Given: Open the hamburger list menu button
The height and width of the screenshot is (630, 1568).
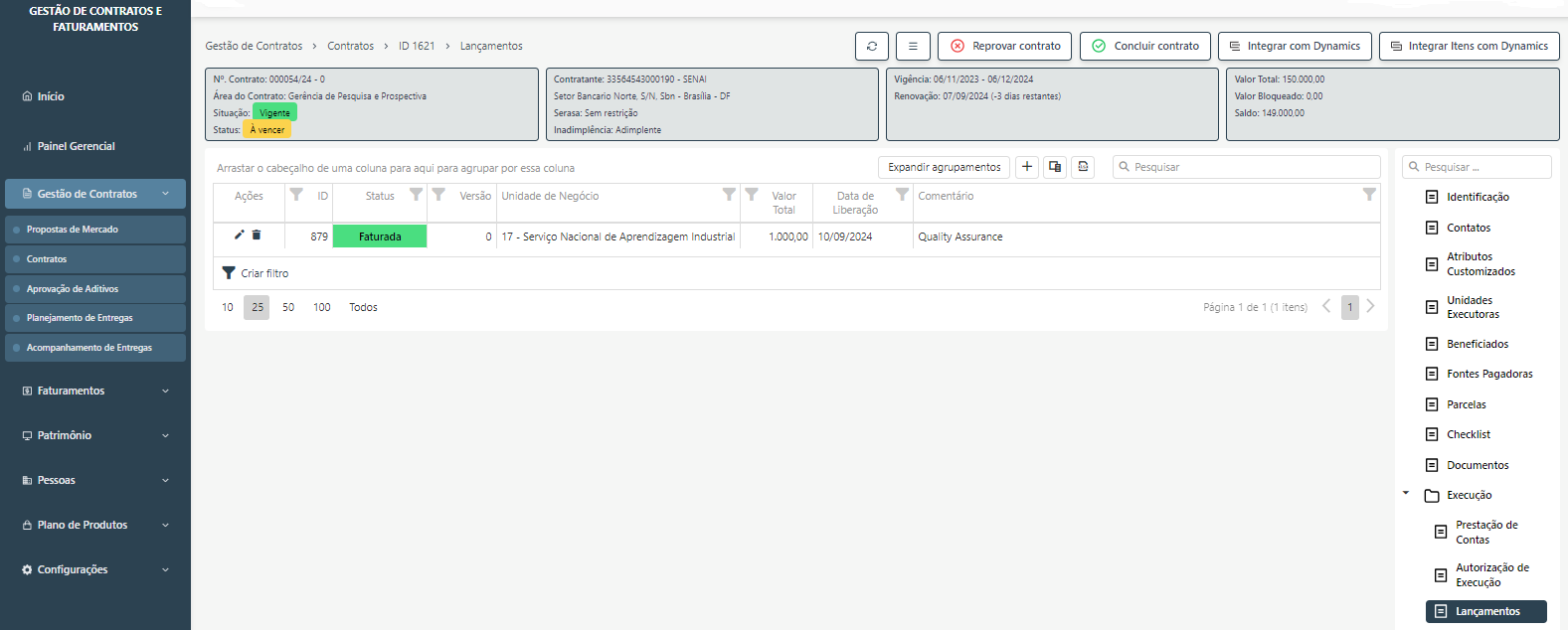Looking at the screenshot, I should click(x=912, y=46).
